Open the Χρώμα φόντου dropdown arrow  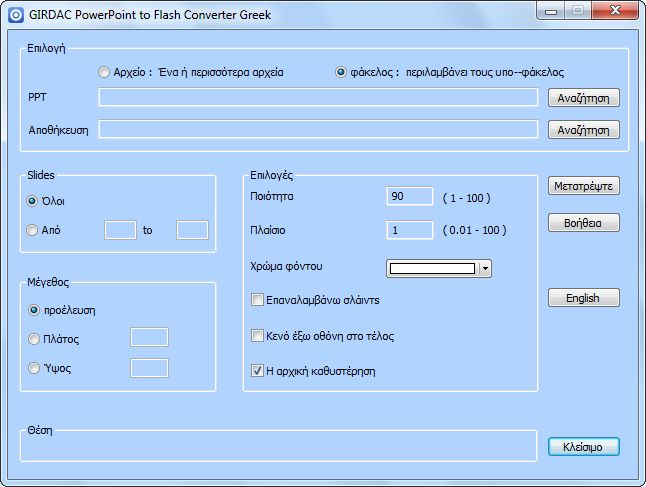tap(485, 269)
